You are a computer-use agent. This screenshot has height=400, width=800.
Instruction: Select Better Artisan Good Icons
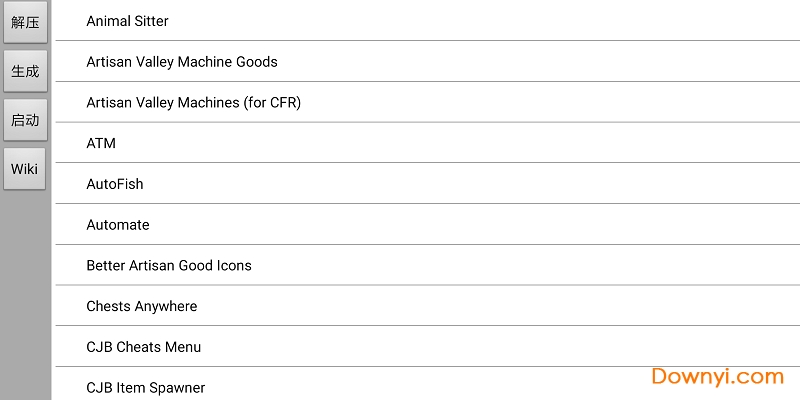[169, 266]
